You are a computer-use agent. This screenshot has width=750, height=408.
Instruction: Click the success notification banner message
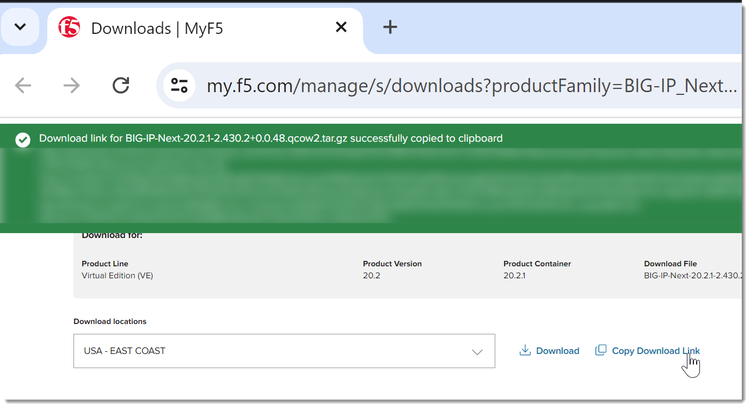[270, 138]
